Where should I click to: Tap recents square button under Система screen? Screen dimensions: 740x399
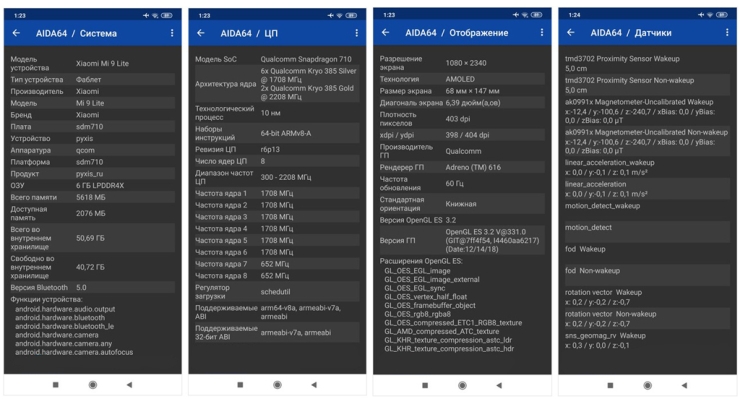56,385
